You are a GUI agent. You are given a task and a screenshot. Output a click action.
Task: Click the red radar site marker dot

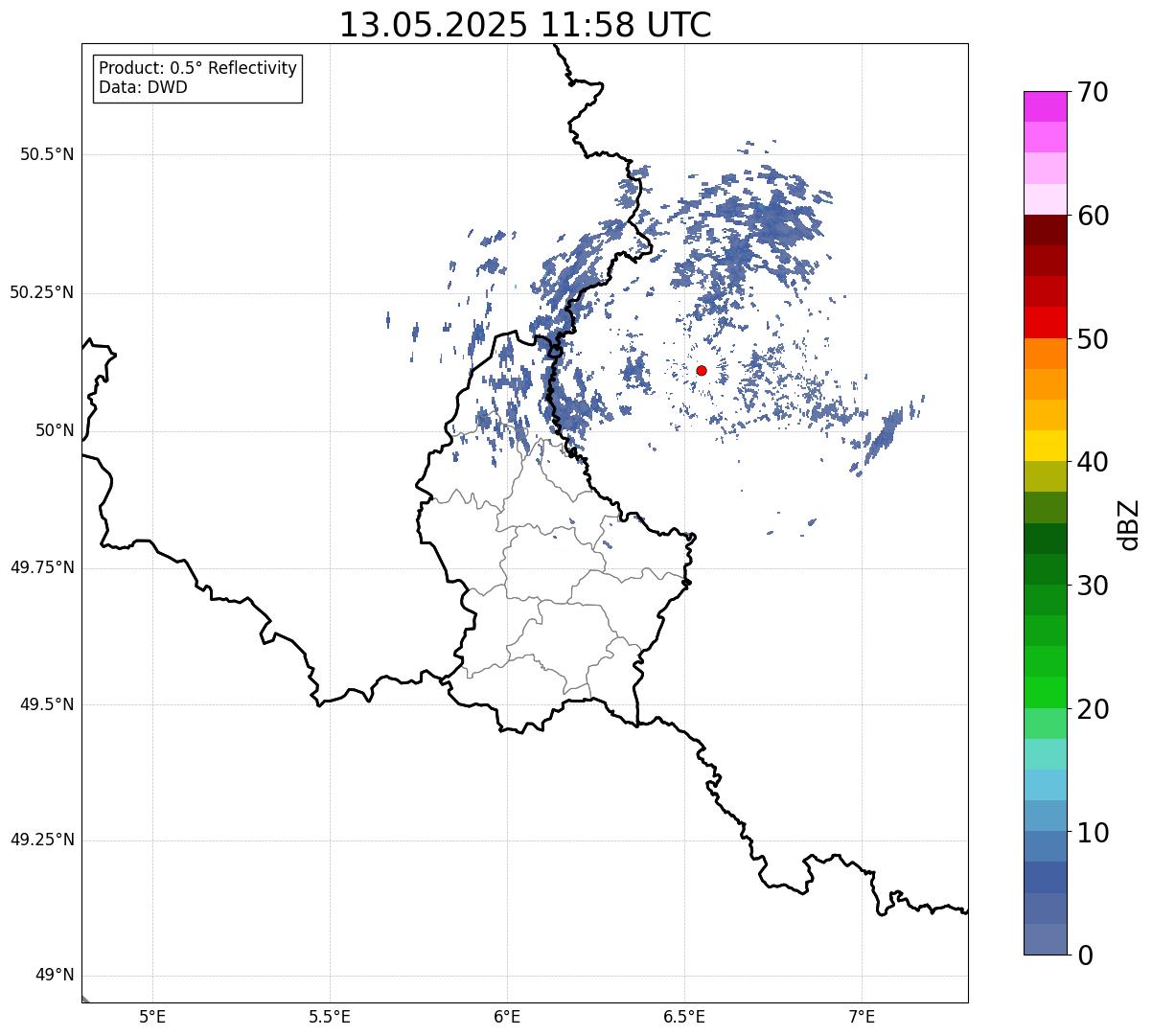(x=702, y=370)
